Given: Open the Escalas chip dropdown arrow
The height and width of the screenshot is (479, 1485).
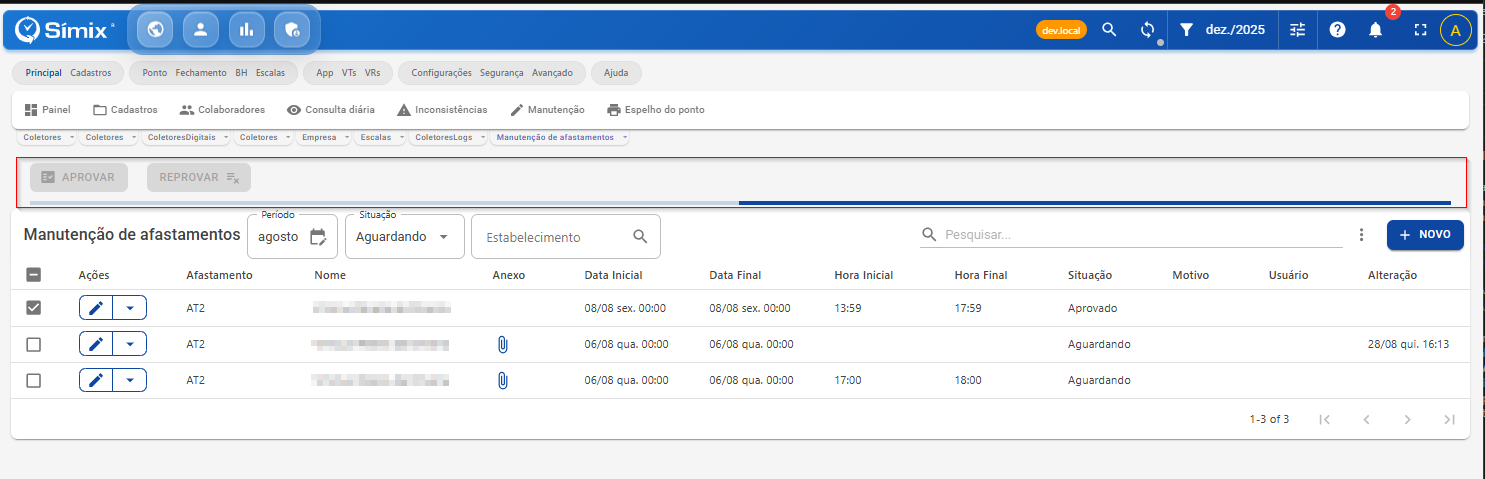Looking at the screenshot, I should point(400,137).
